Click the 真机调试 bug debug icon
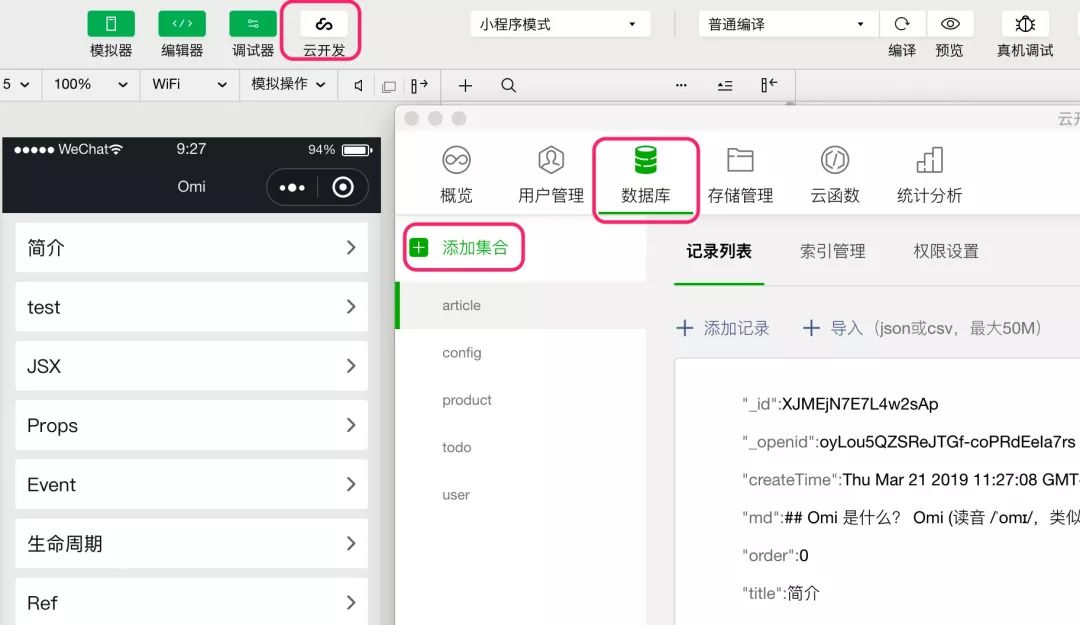Image resolution: width=1080 pixels, height=625 pixels. point(1025,24)
